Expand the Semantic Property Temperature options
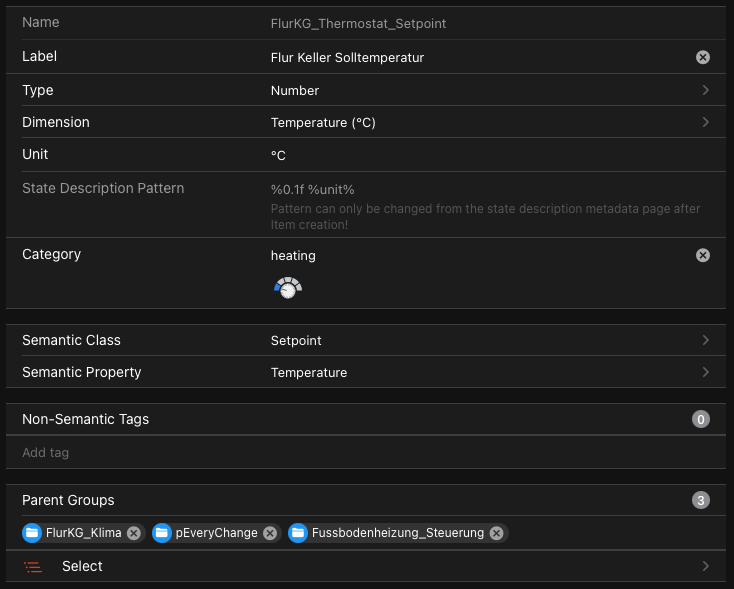This screenshot has height=589, width=734. [705, 372]
